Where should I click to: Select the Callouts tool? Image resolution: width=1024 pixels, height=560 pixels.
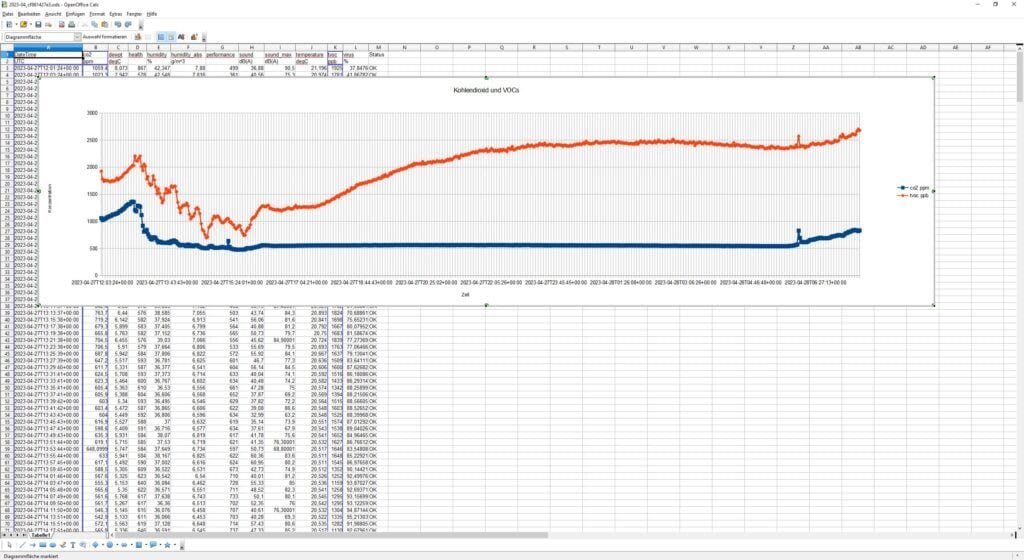click(82, 545)
